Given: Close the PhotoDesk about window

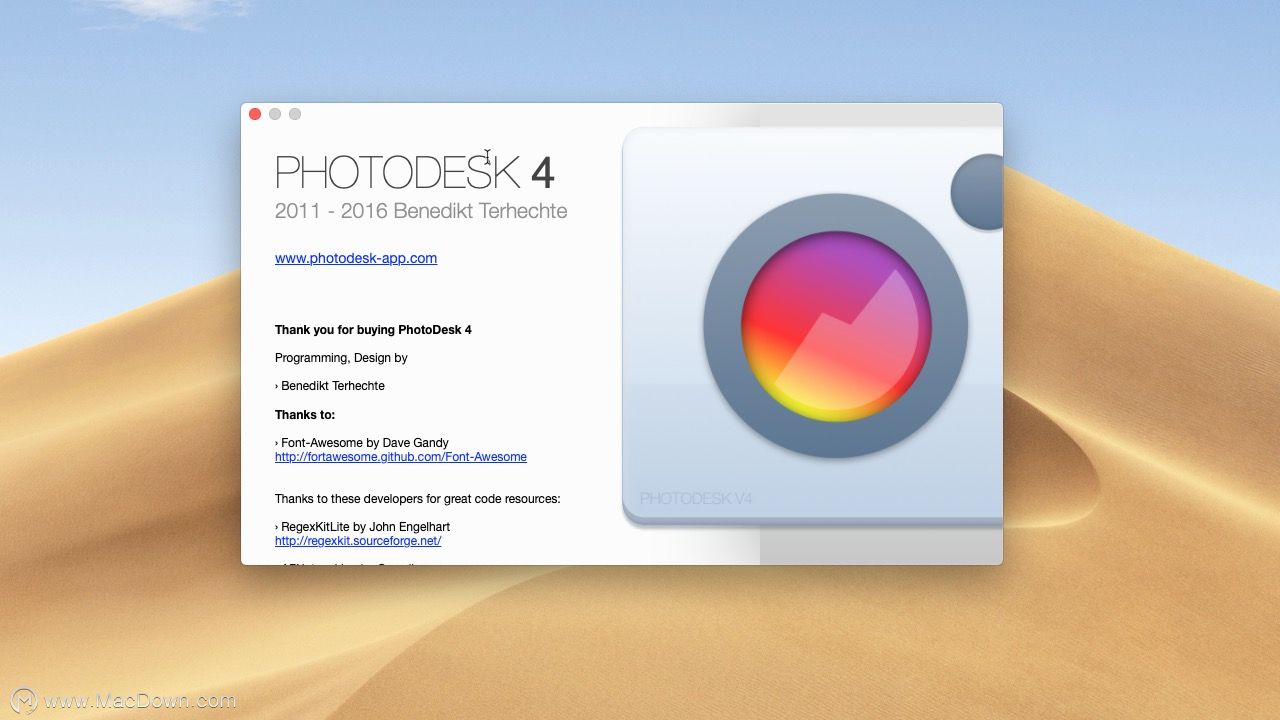Looking at the screenshot, I should (255, 114).
